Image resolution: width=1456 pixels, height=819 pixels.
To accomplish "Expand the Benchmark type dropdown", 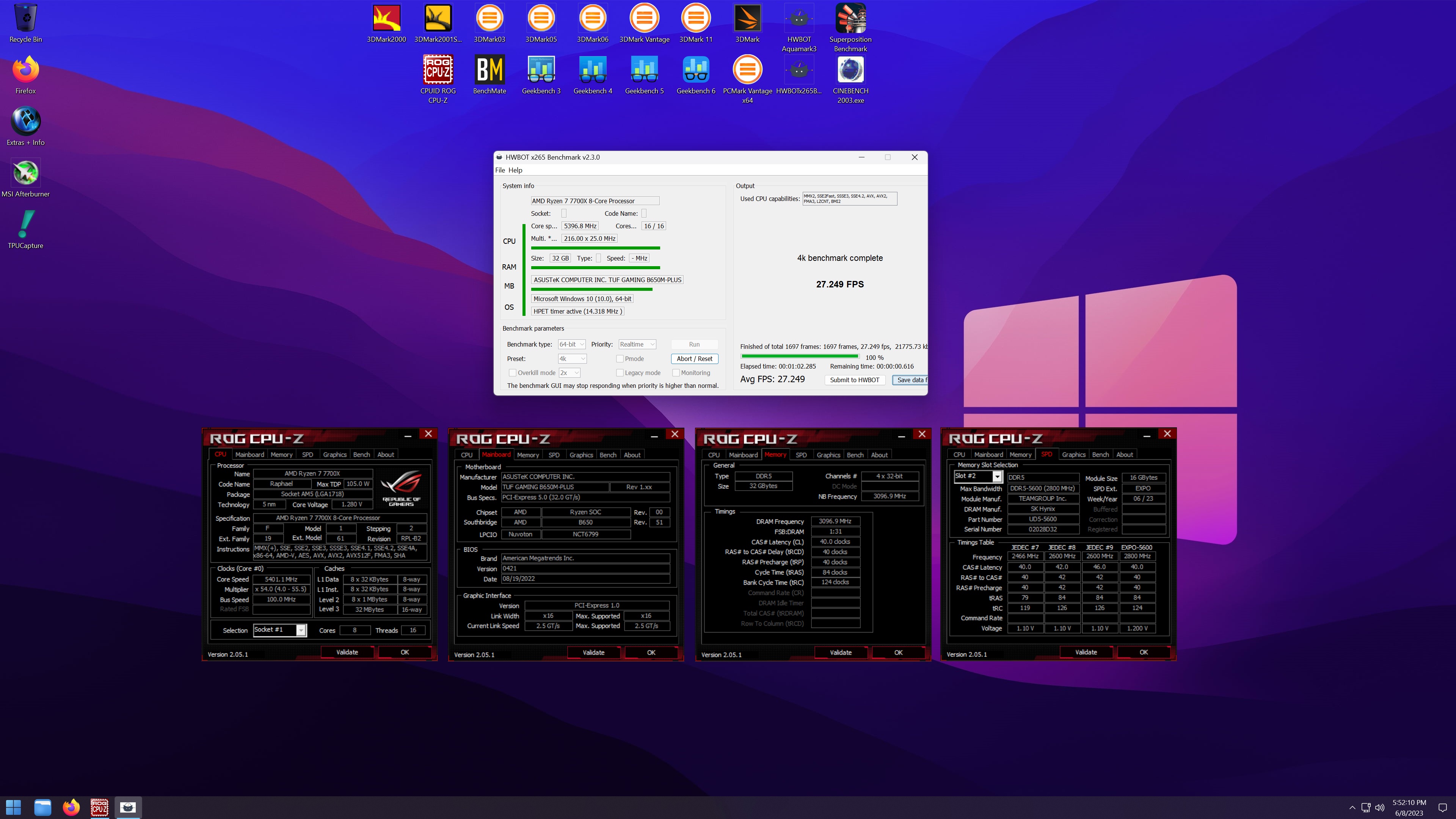I will tap(571, 344).
